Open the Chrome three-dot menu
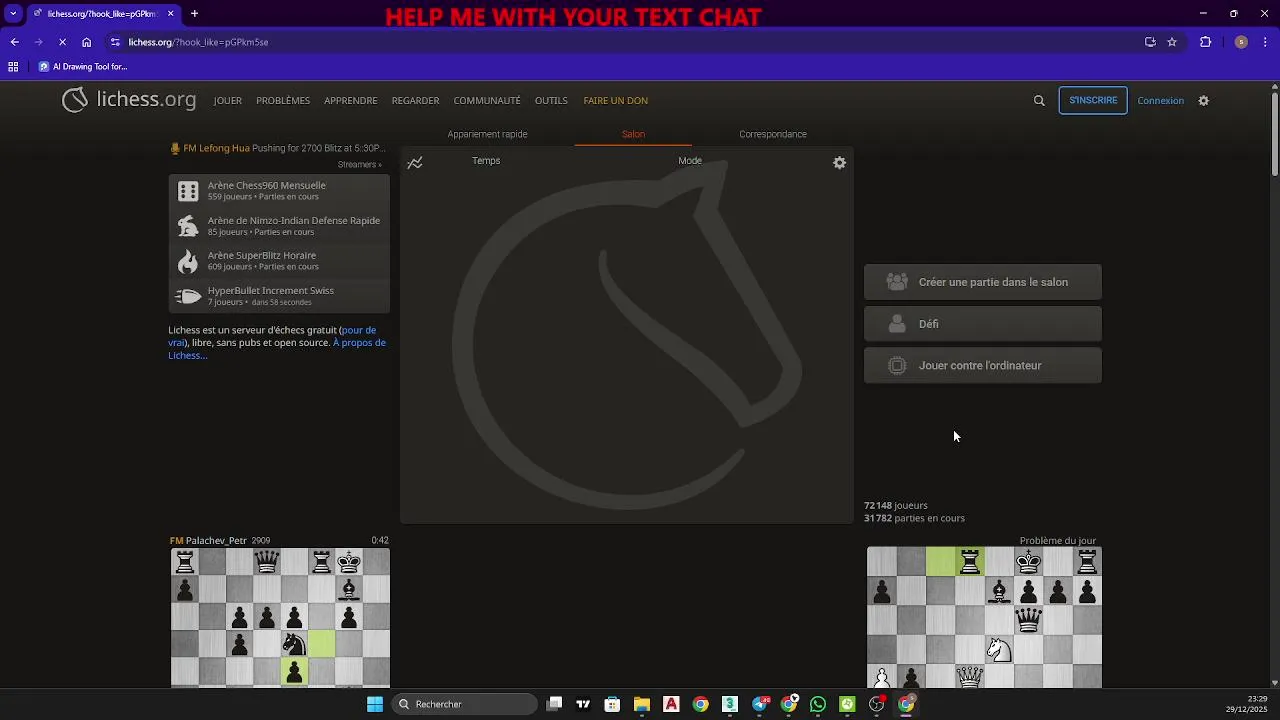This screenshot has height=720, width=1280. click(1265, 42)
